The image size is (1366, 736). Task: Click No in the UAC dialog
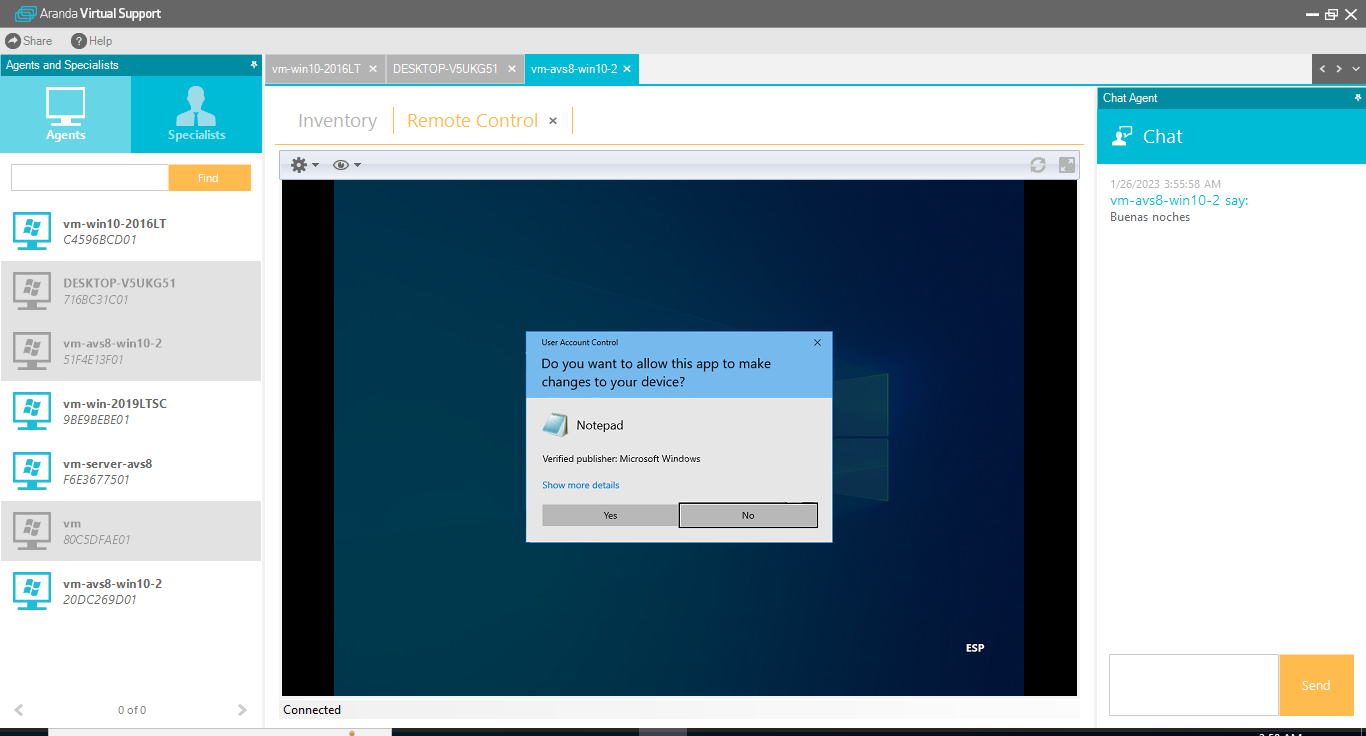coord(748,515)
